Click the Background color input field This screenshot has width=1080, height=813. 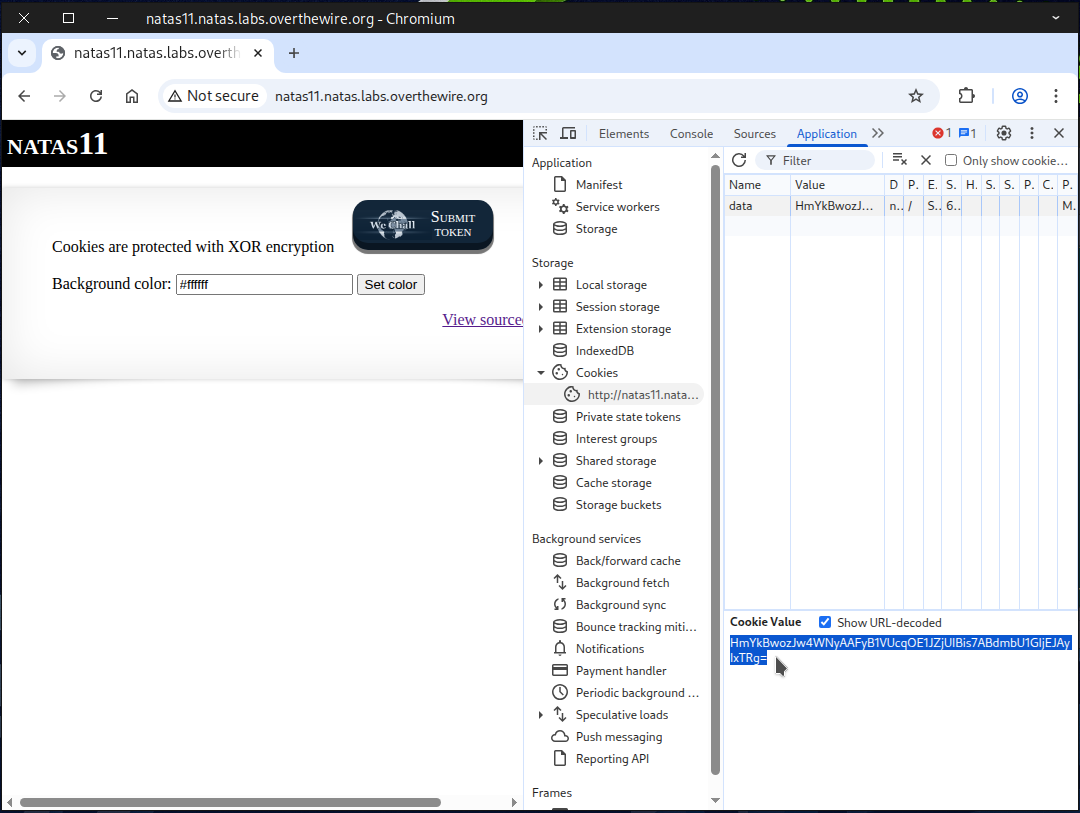(264, 285)
